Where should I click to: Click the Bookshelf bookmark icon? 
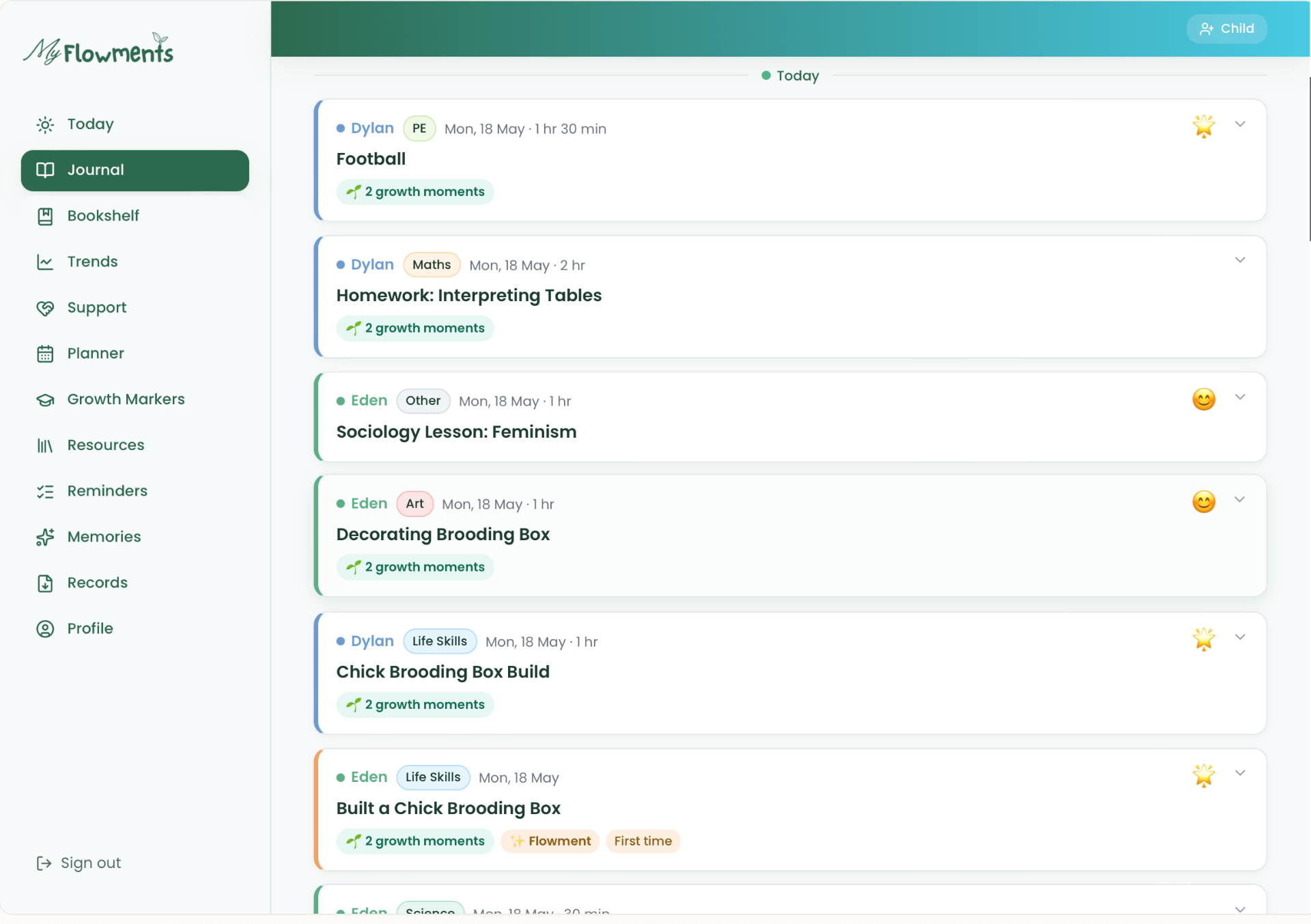[45, 216]
